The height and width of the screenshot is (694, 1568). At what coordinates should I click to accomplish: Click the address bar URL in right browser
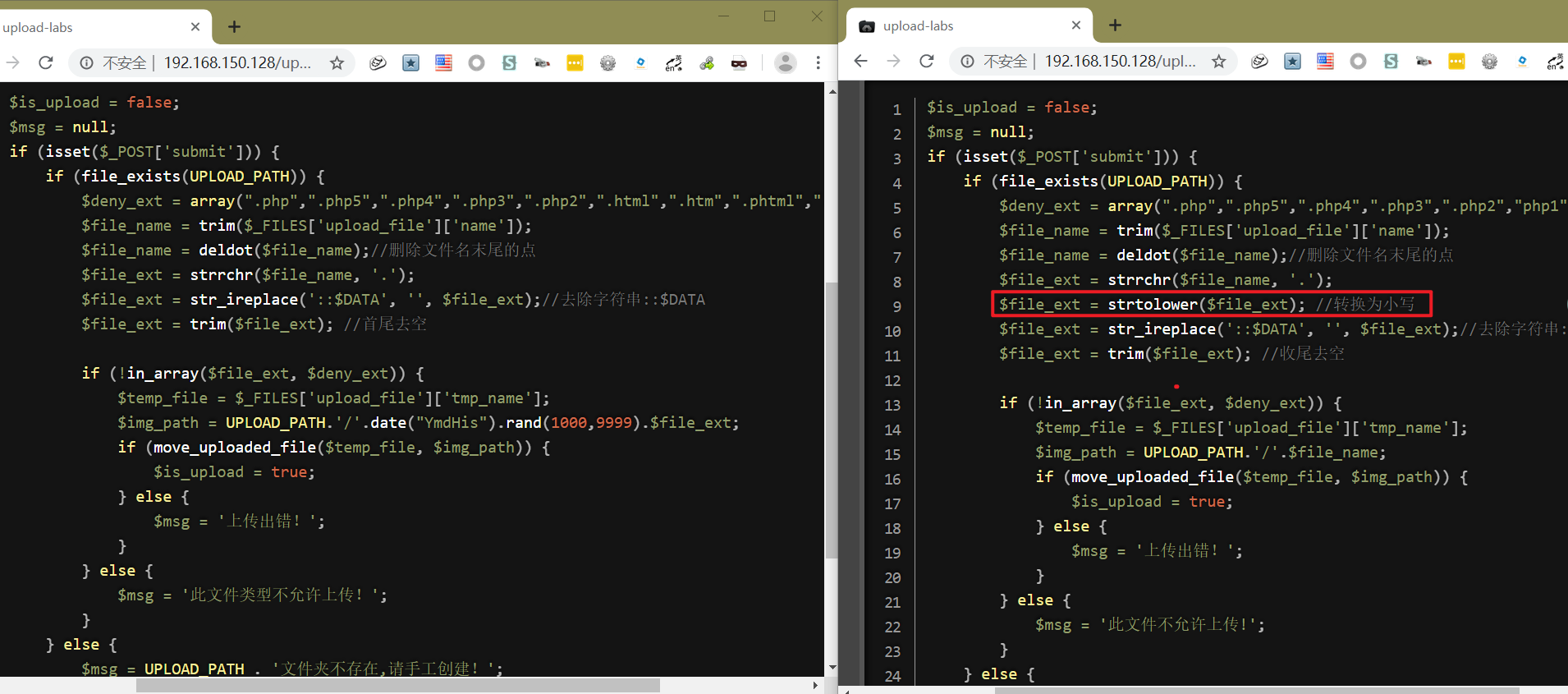1120,61
